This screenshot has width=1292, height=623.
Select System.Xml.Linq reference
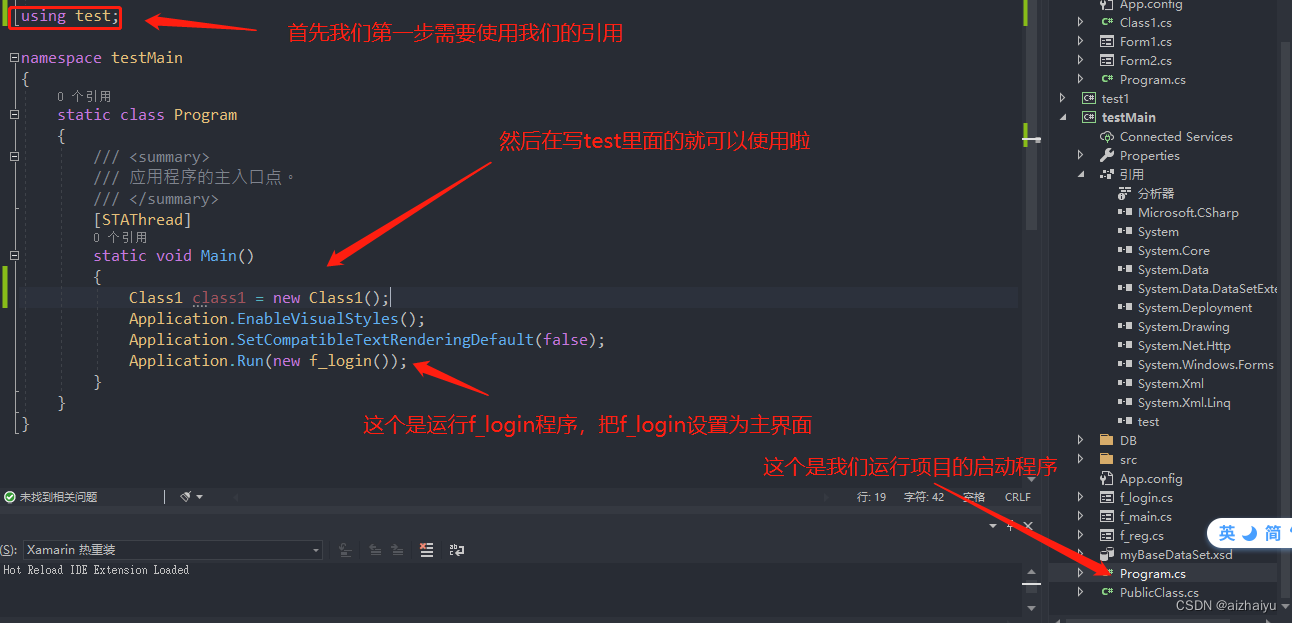pyautogui.click(x=1184, y=402)
